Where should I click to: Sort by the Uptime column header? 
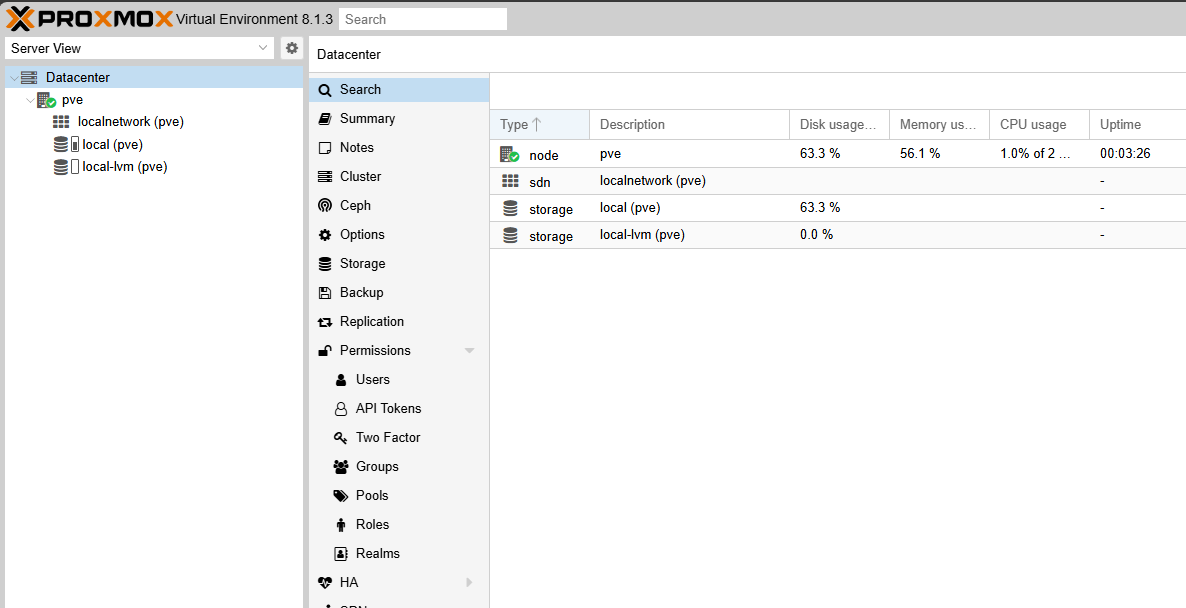click(1138, 125)
